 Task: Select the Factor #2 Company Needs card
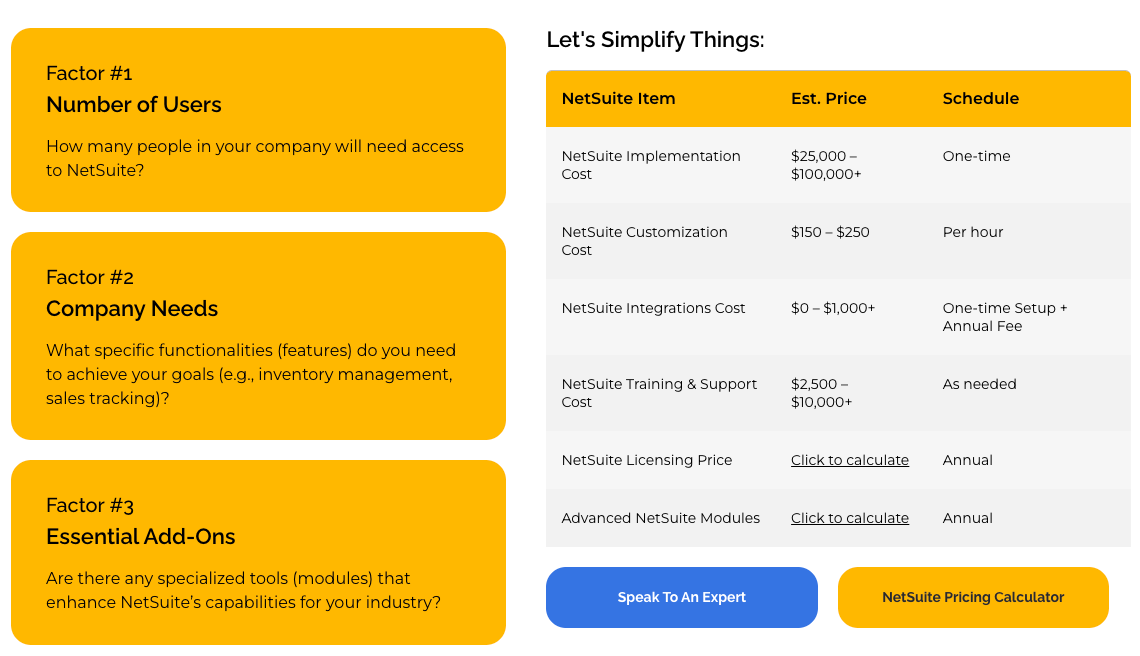tap(257, 335)
